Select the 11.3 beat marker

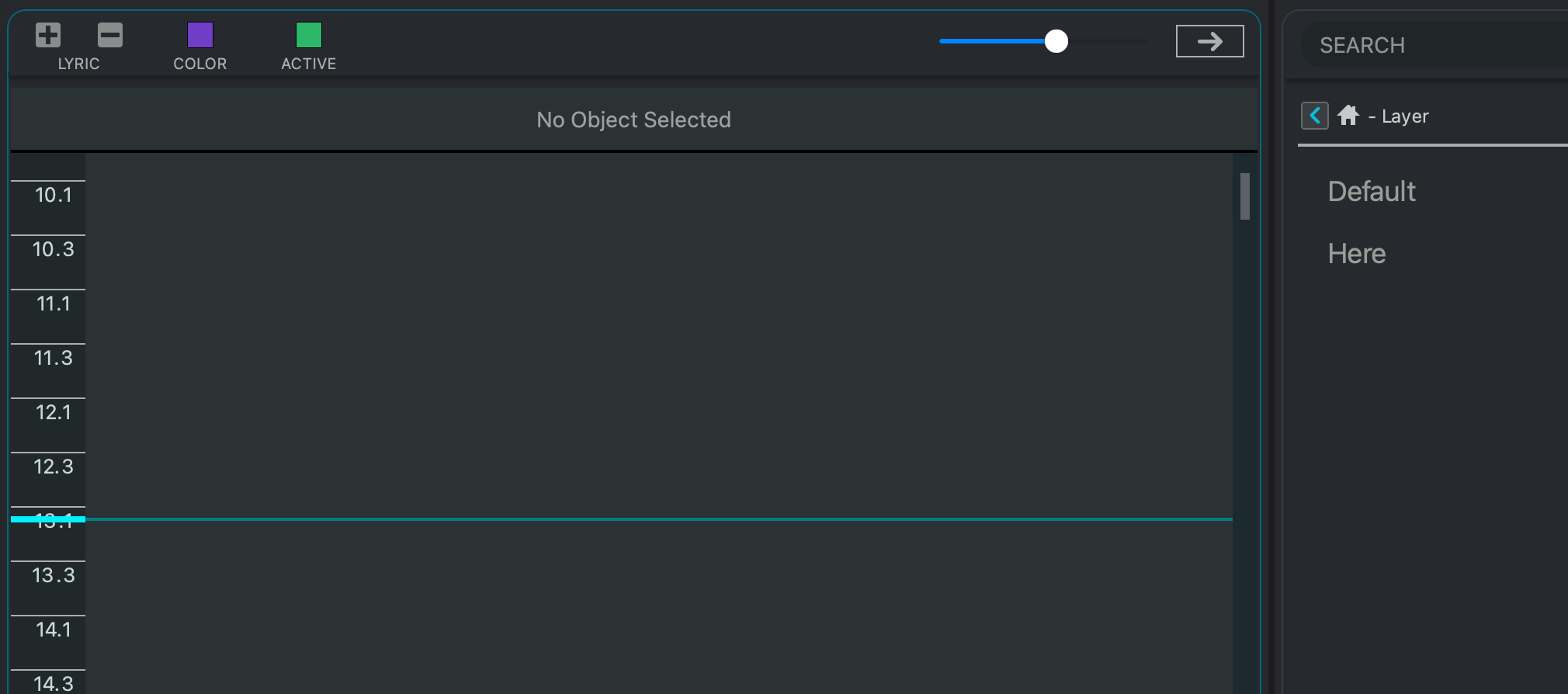(53, 359)
